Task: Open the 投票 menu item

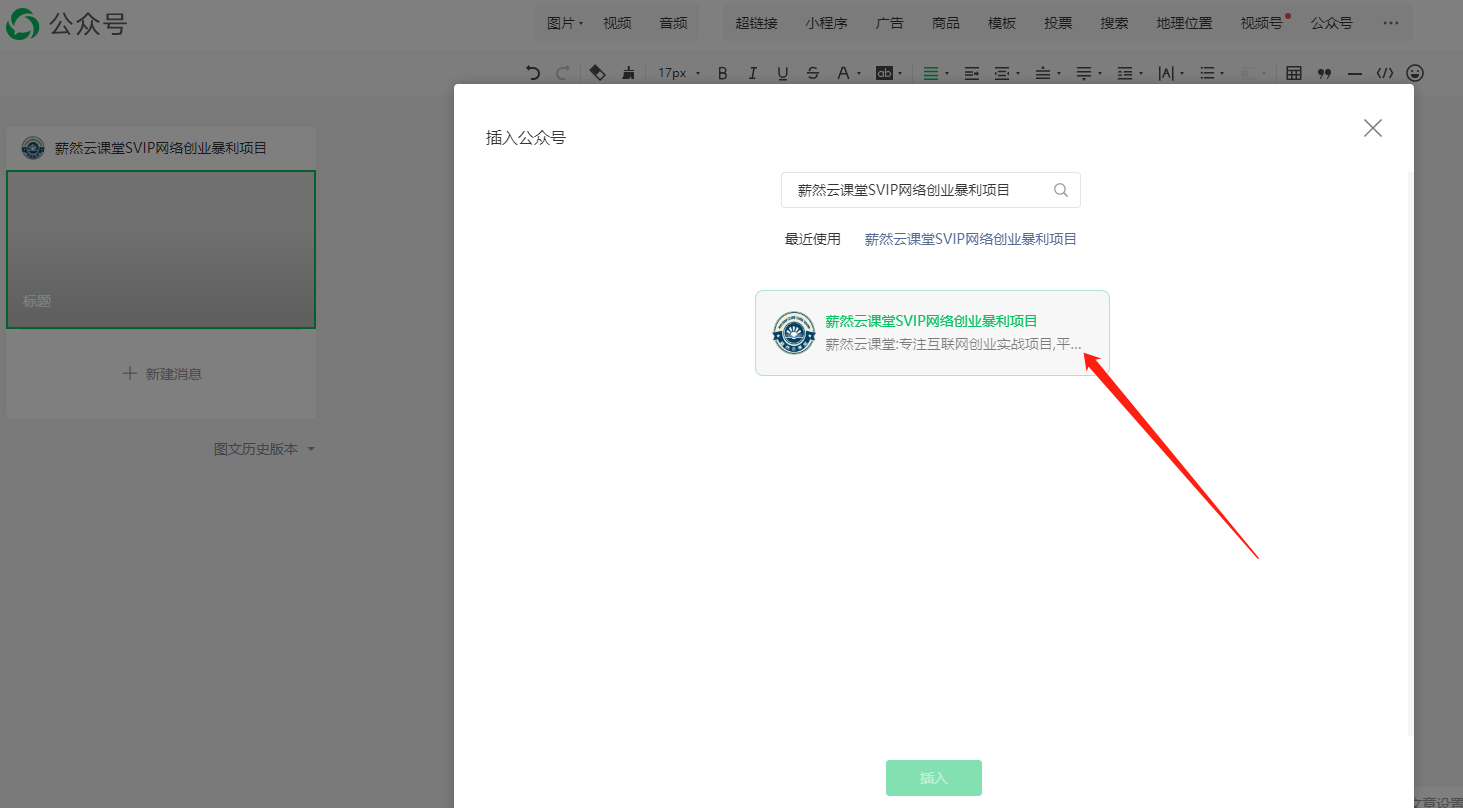Action: 1058,23
